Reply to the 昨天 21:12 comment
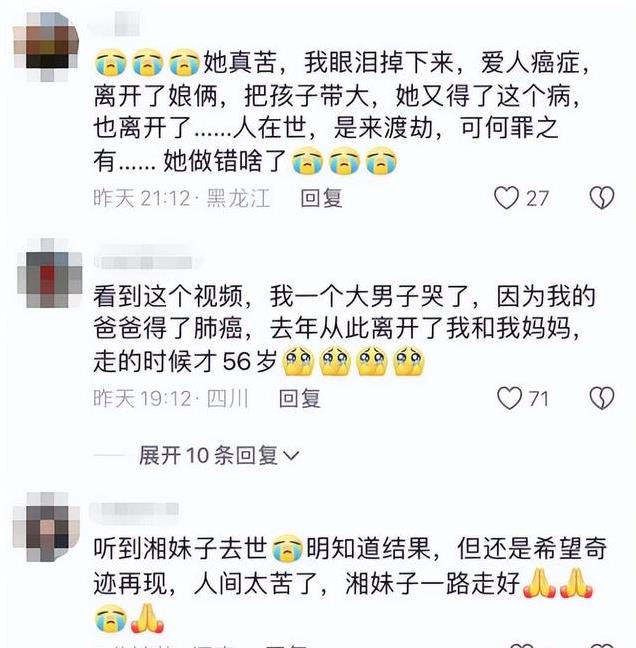636x648 pixels. click(322, 198)
